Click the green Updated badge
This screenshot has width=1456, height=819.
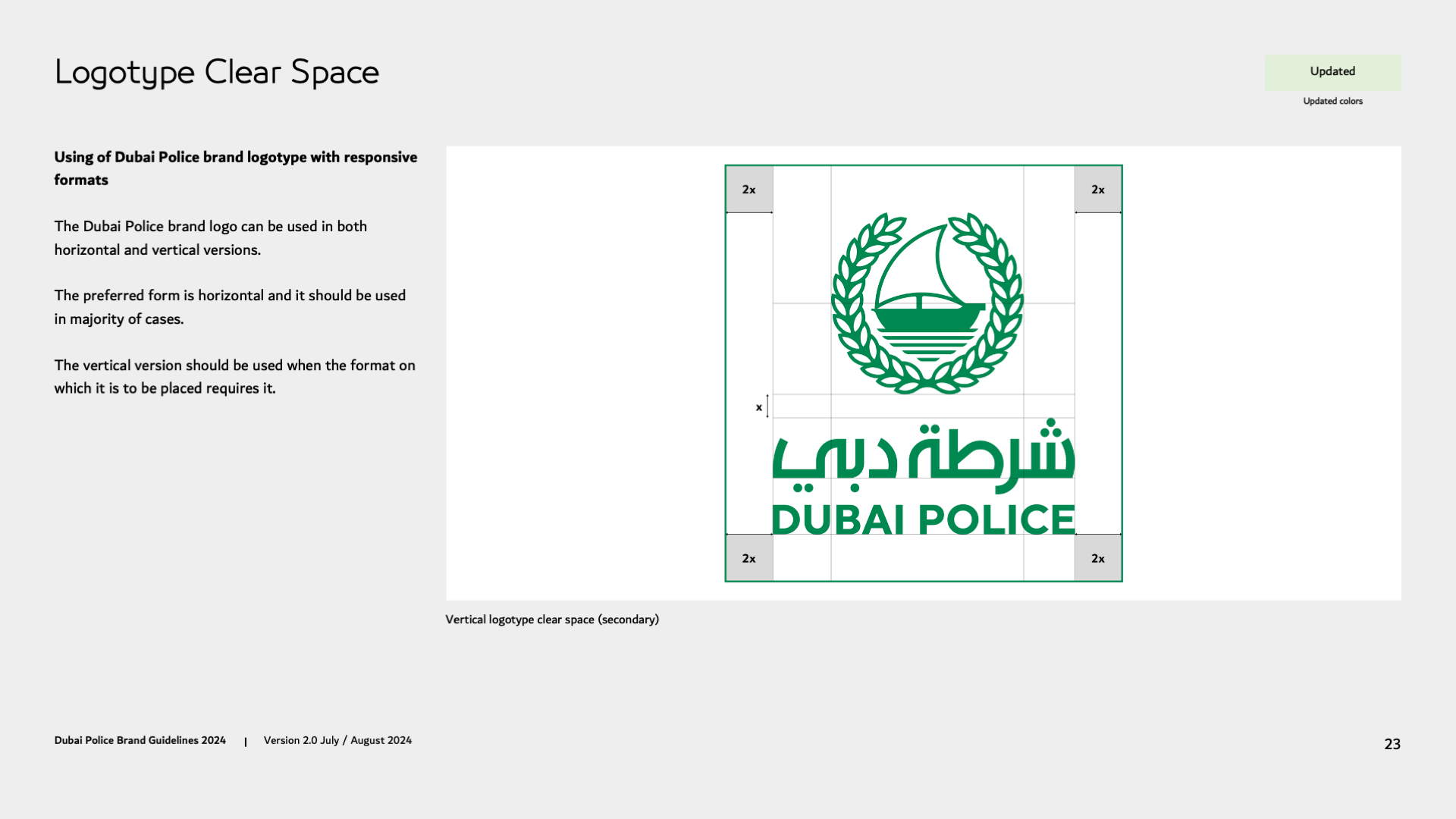1332,72
